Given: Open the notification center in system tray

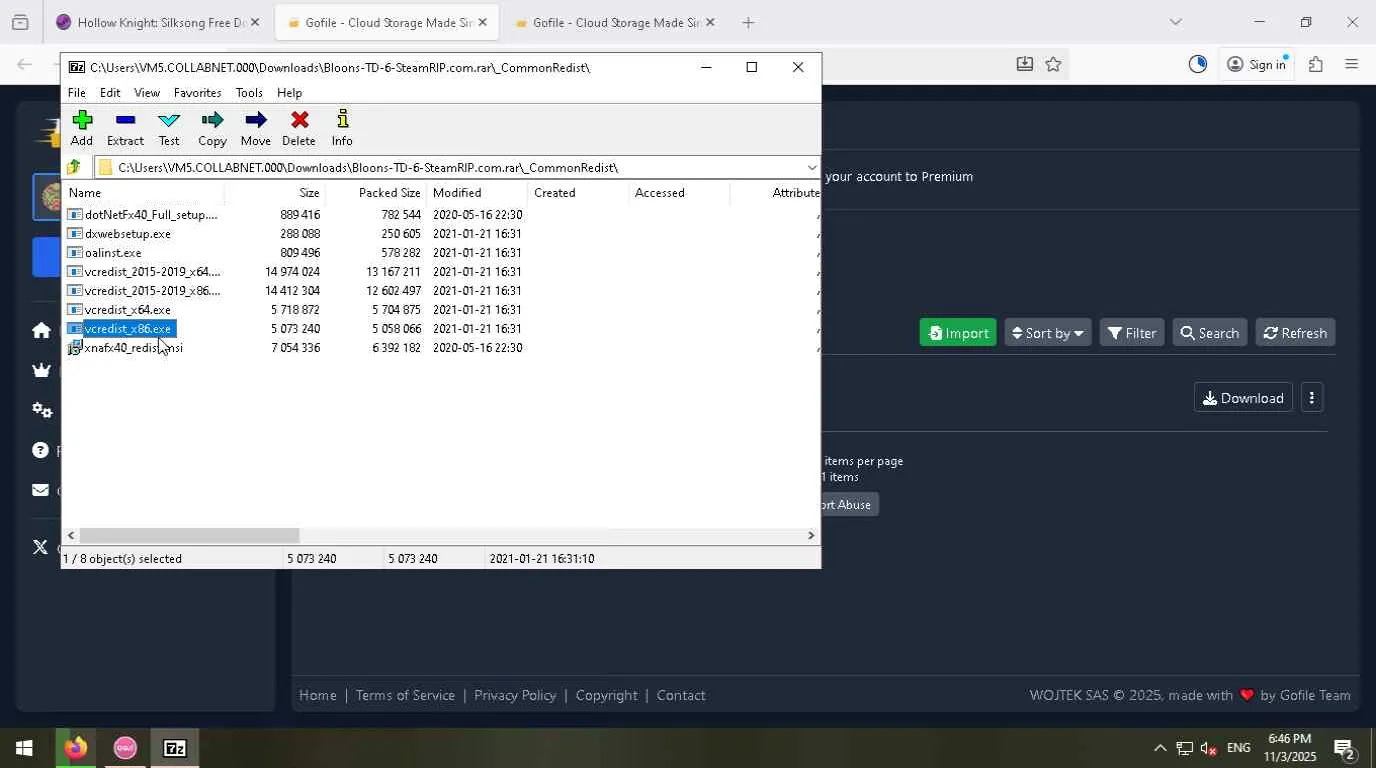Looking at the screenshot, I should [1344, 748].
